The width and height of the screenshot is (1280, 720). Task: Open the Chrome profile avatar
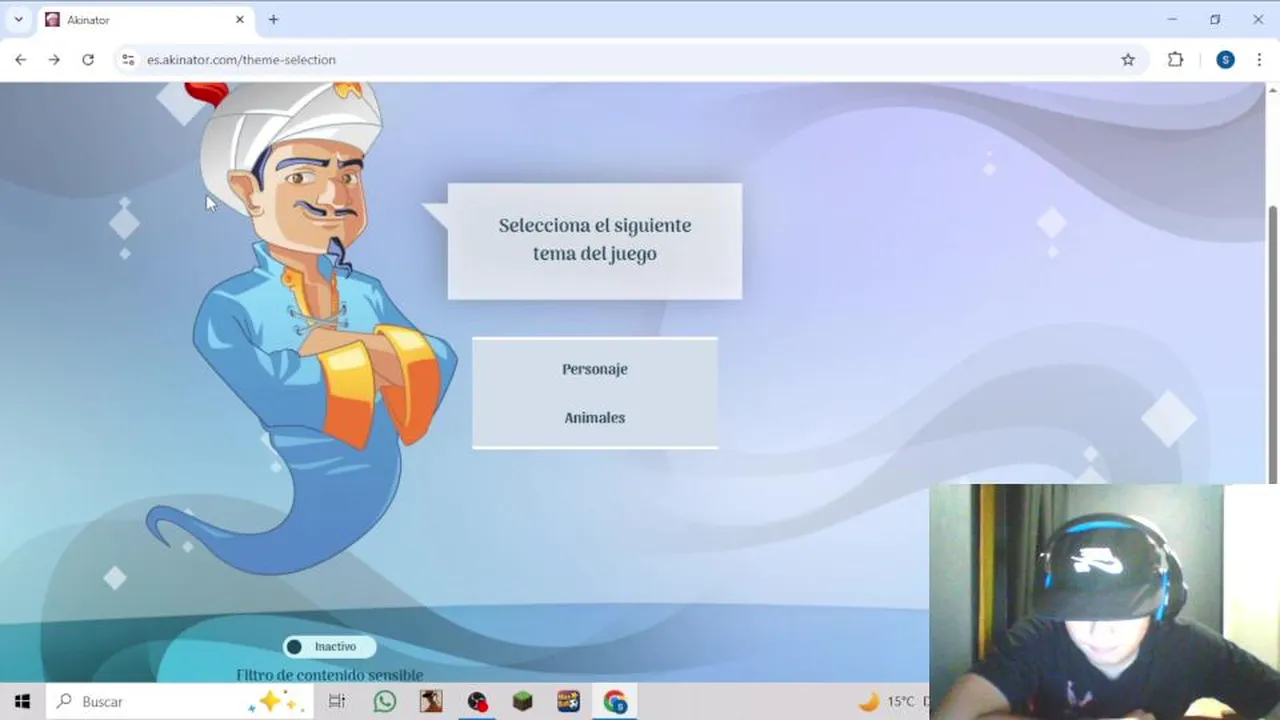(1225, 60)
